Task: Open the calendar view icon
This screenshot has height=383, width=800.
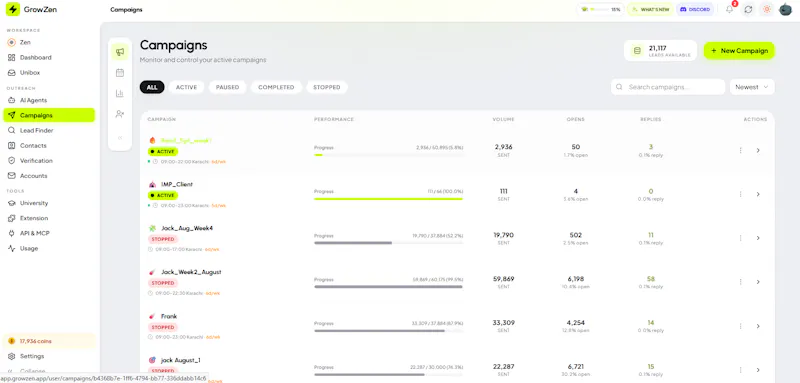Action: pos(120,73)
